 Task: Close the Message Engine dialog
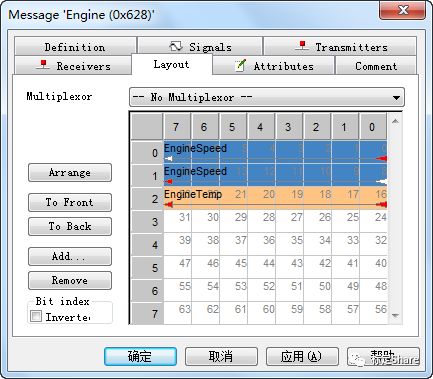pos(403,10)
